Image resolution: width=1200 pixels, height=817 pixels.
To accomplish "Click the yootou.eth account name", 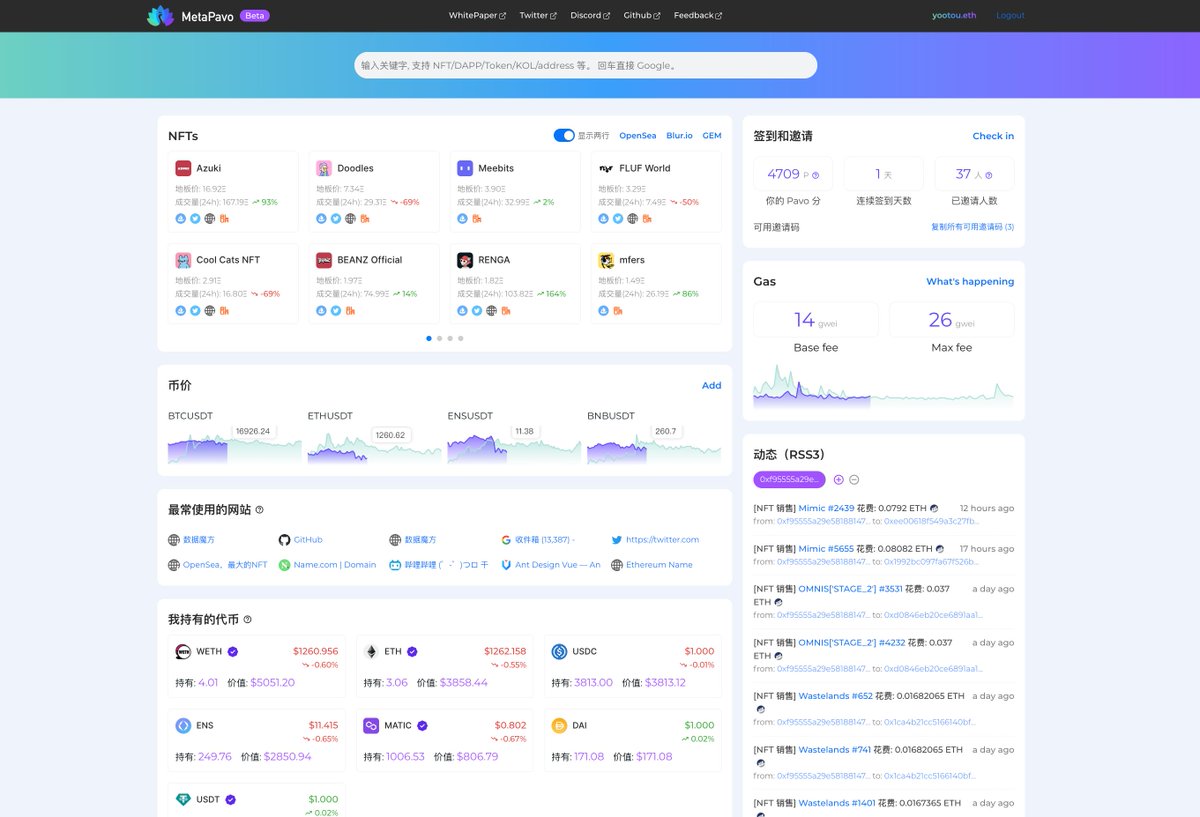I will [954, 15].
